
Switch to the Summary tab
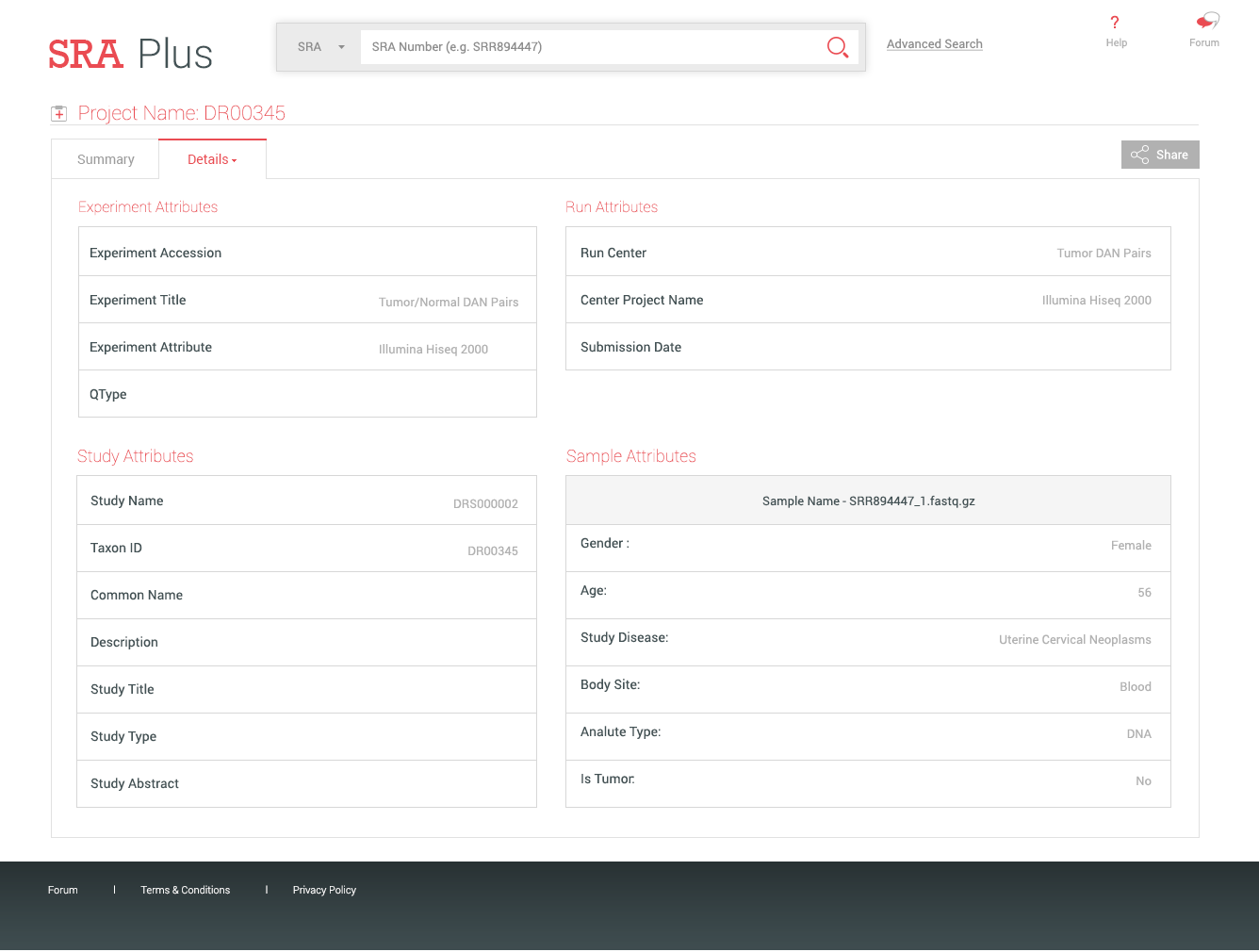point(106,159)
